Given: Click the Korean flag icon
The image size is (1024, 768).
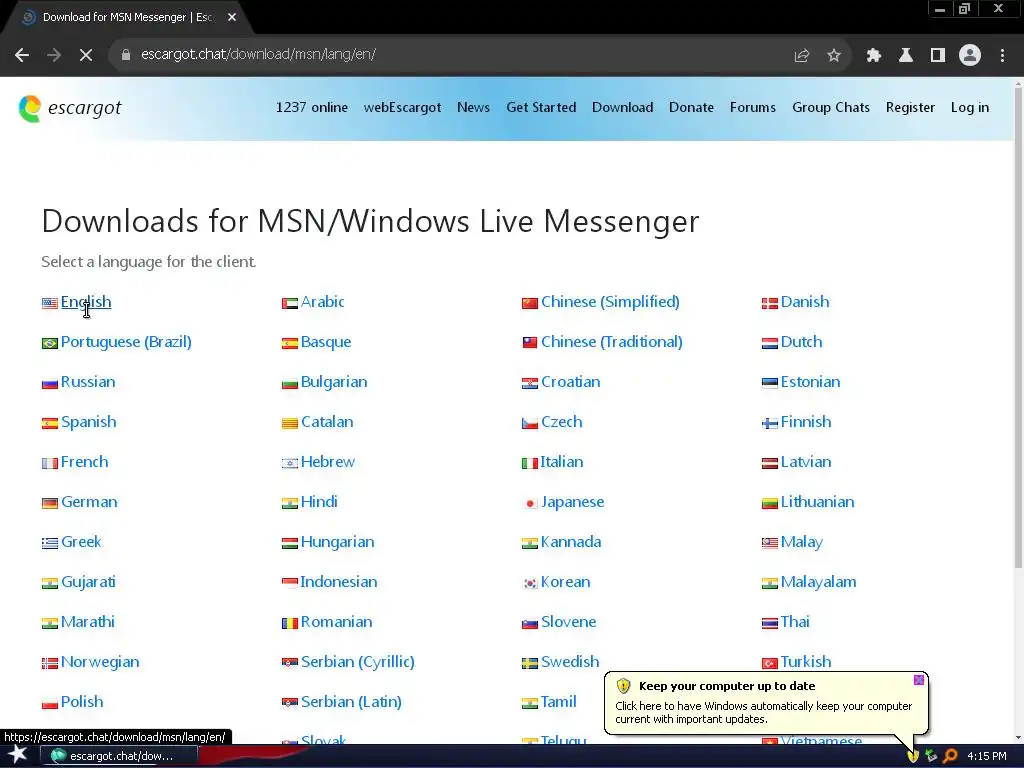Looking at the screenshot, I should [x=530, y=583].
